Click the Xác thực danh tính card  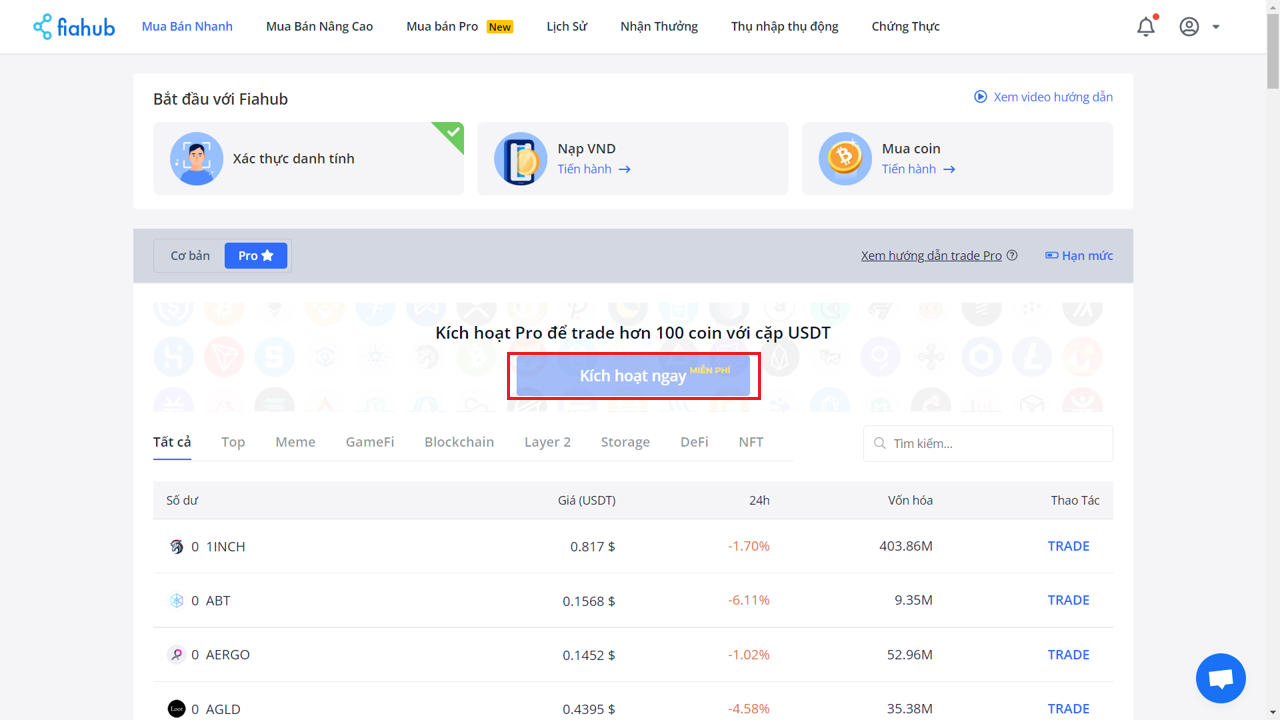point(308,158)
